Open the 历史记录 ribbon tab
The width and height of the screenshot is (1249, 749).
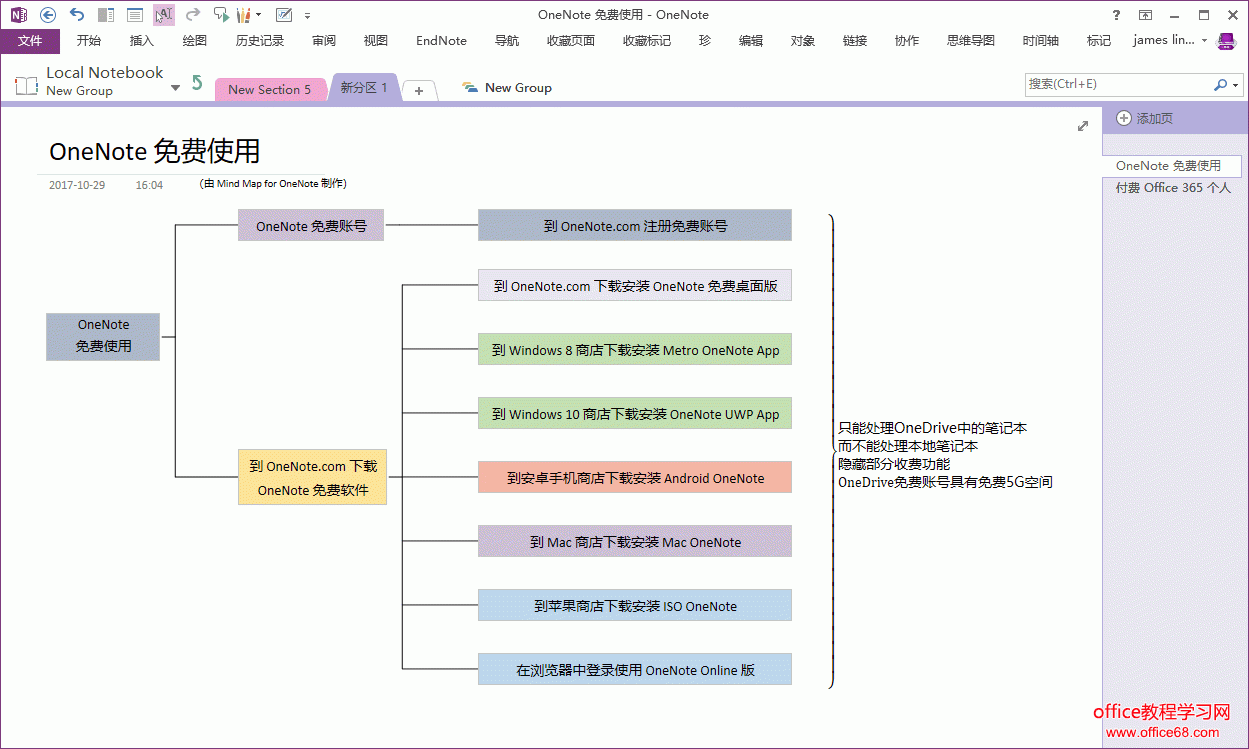260,41
